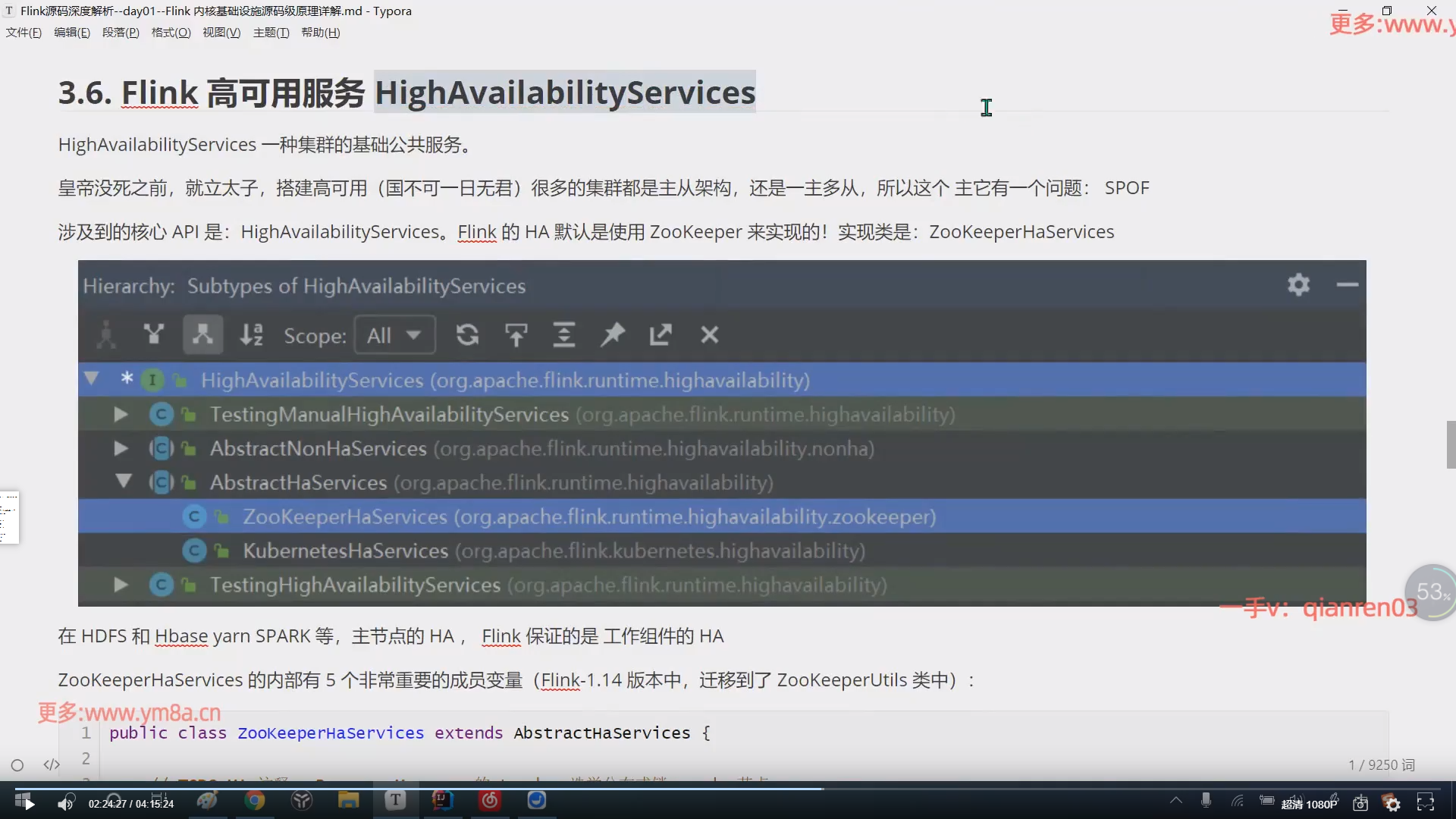
Task: Toggle source code mode icon
Action: coord(52,764)
